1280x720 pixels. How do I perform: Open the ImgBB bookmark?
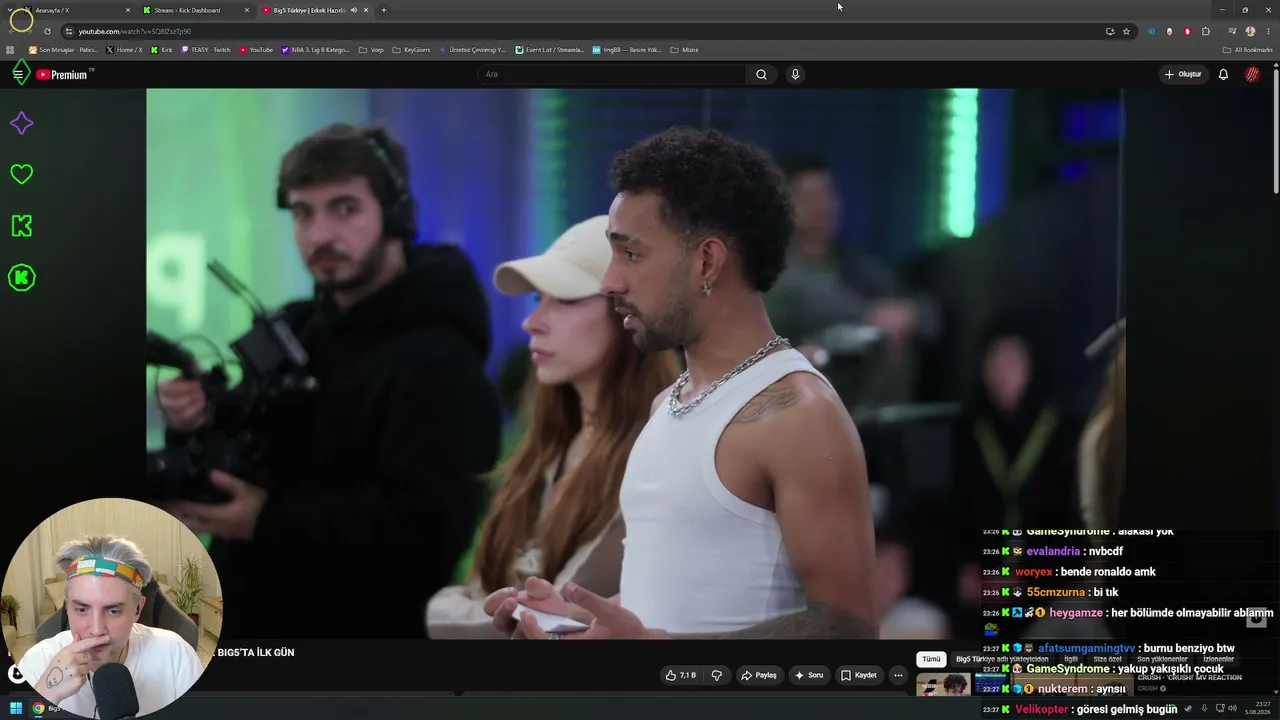627,50
